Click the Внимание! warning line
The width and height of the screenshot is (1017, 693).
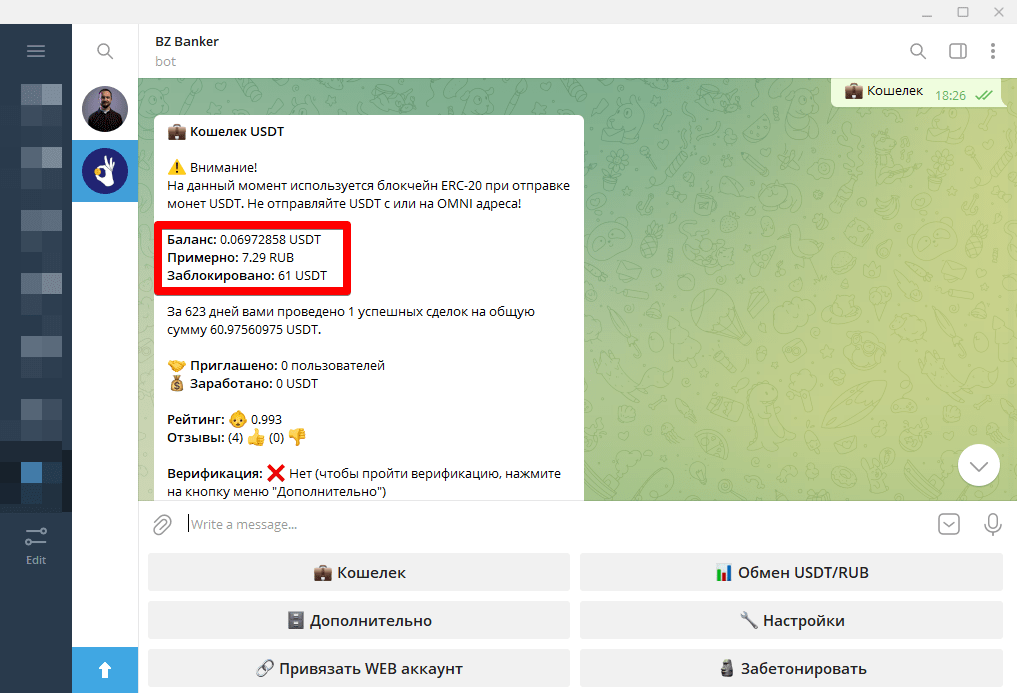tap(212, 167)
